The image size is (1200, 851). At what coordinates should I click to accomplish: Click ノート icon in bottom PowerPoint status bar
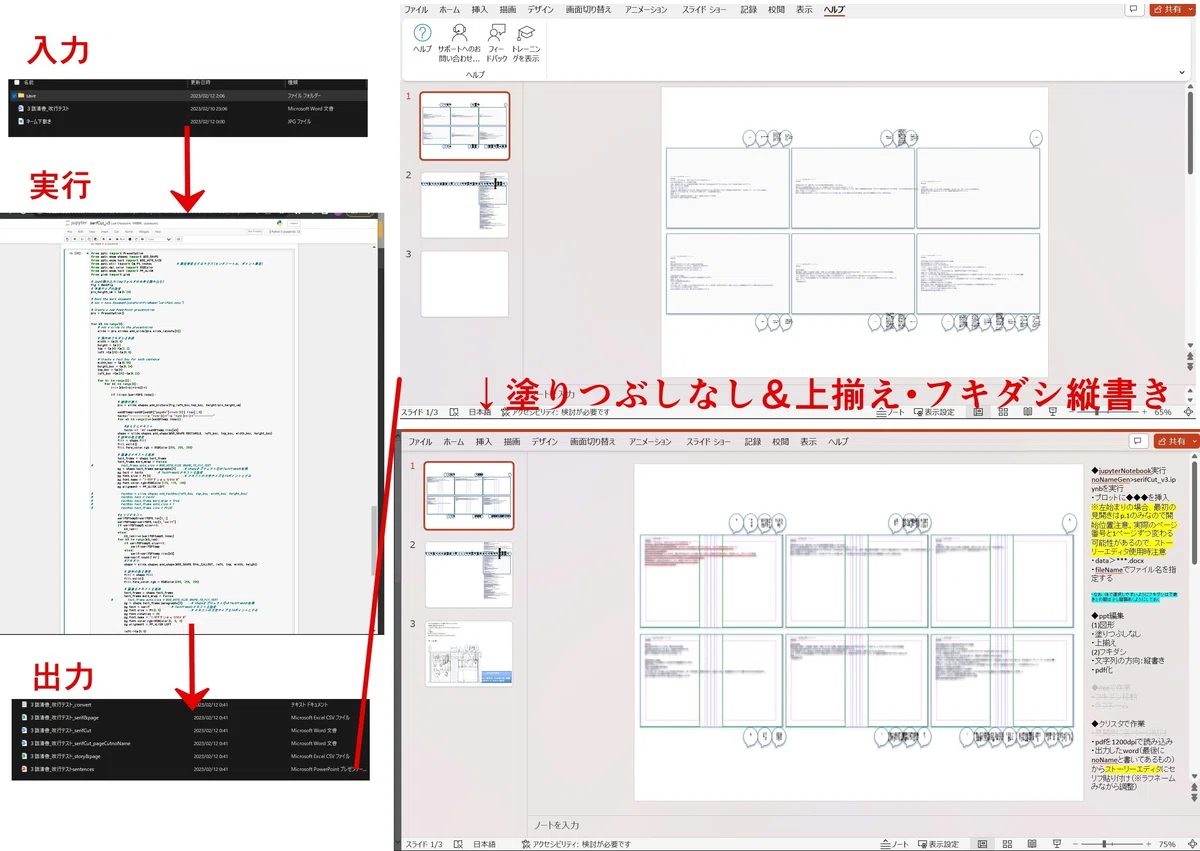tap(892, 844)
